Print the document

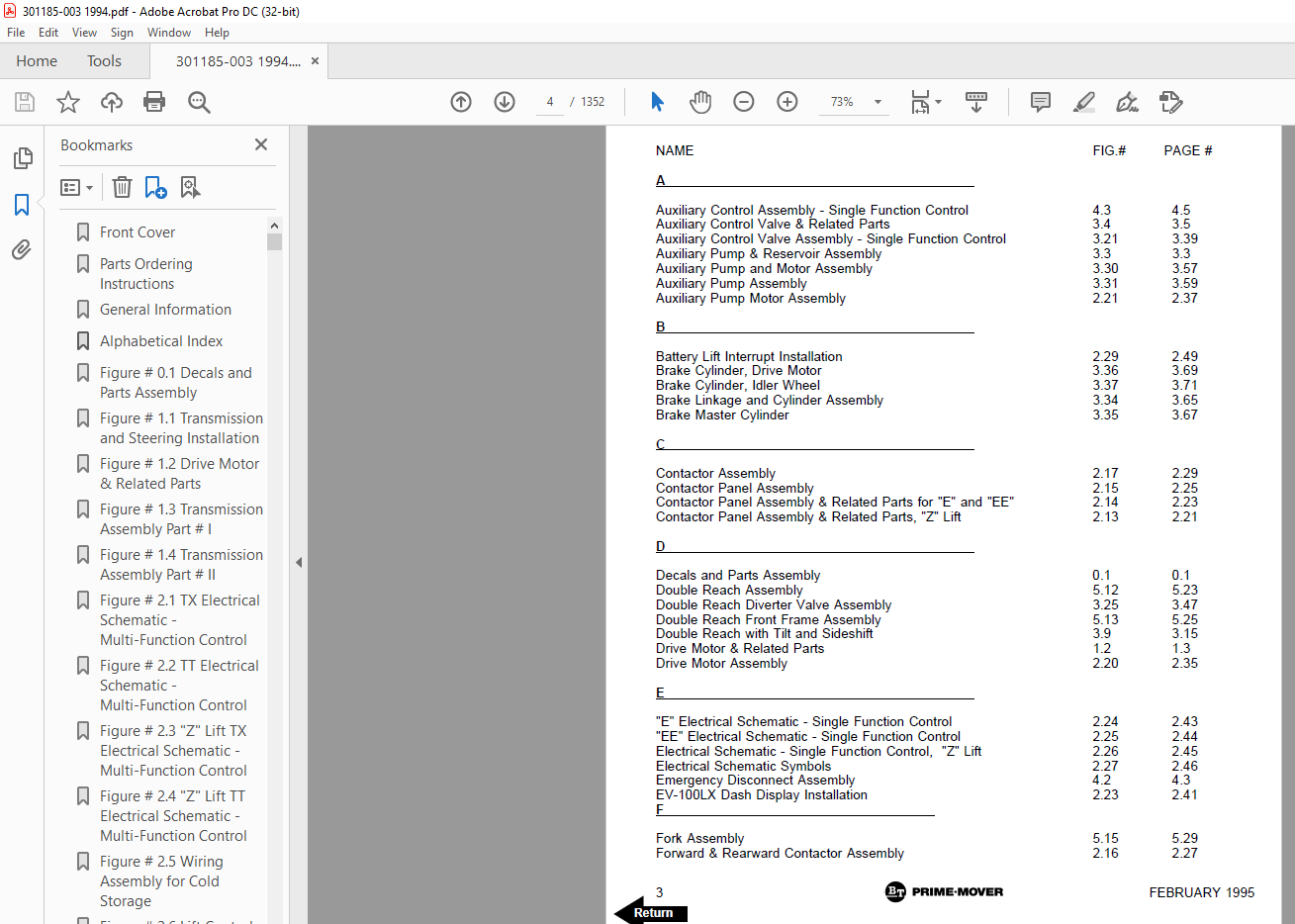(154, 102)
